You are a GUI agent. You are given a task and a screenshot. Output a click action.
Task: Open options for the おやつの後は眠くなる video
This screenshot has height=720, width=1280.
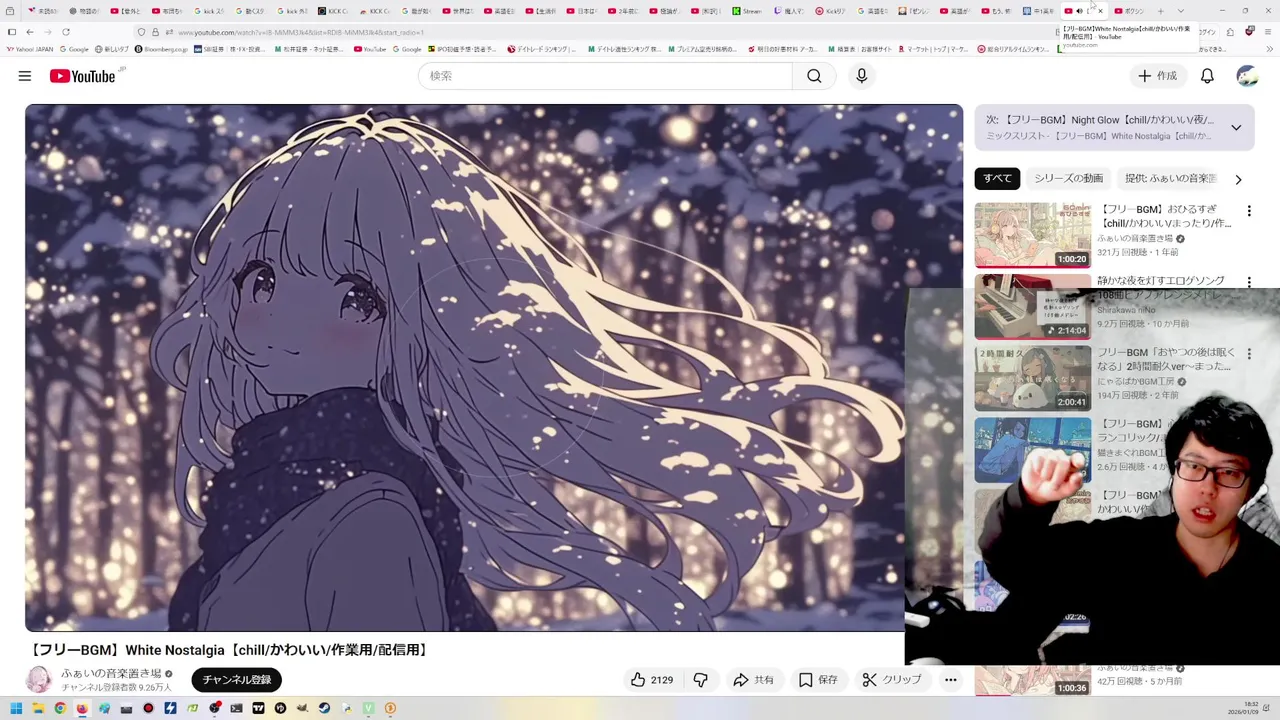(1249, 354)
